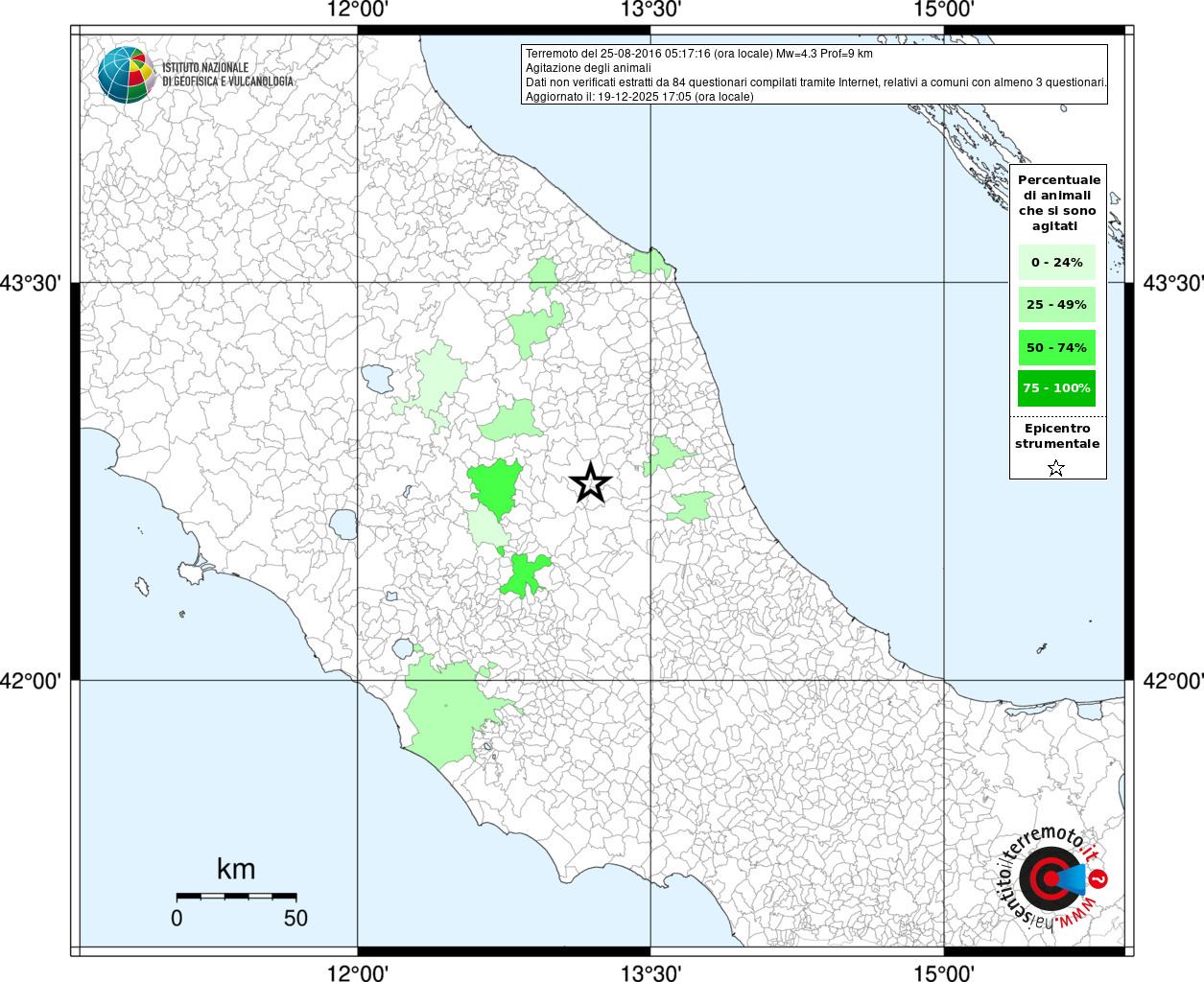Click the INGV globe logo
The width and height of the screenshot is (1204, 982).
tap(127, 75)
